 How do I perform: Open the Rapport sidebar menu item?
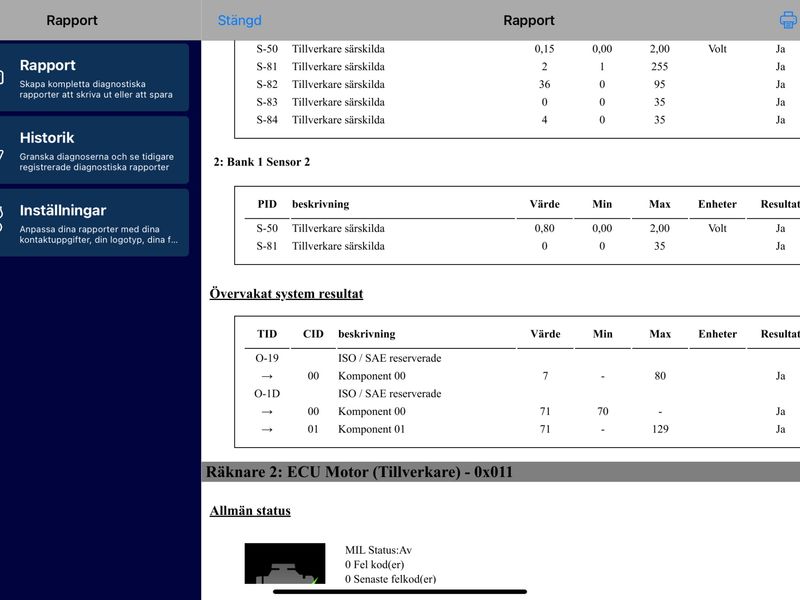coord(94,78)
